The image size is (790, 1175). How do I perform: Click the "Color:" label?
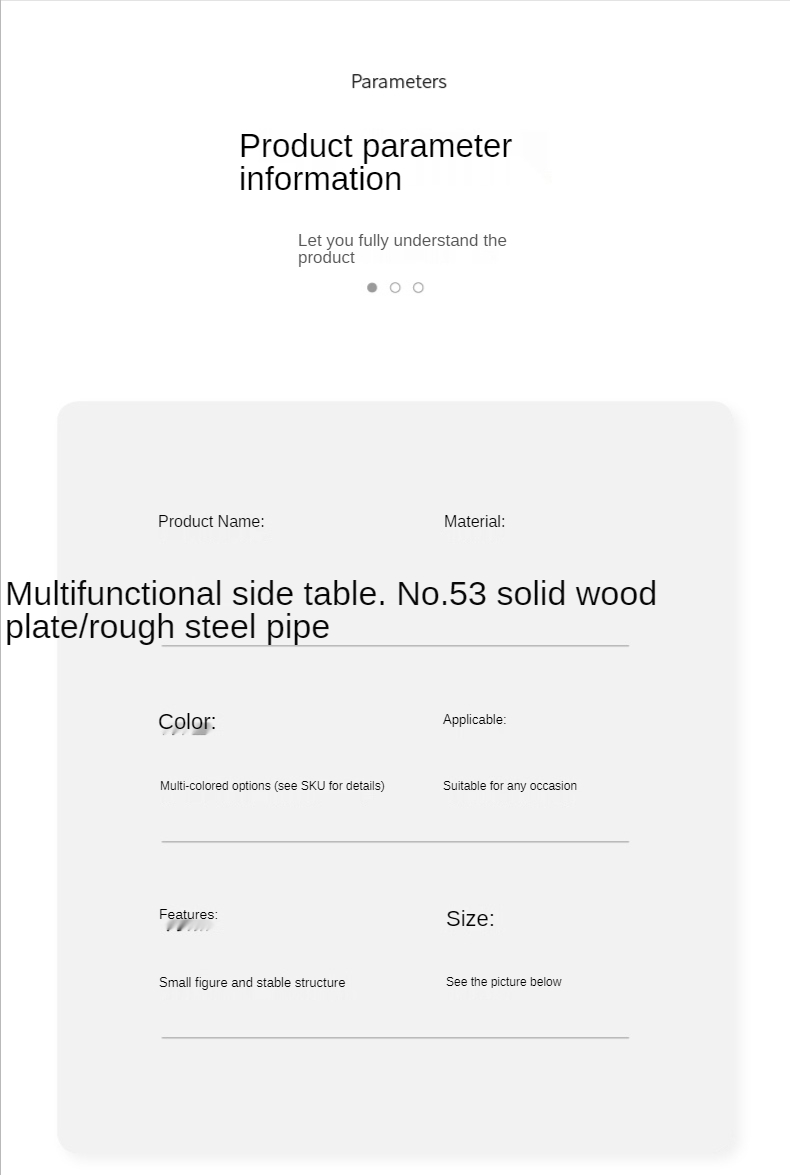tap(187, 722)
